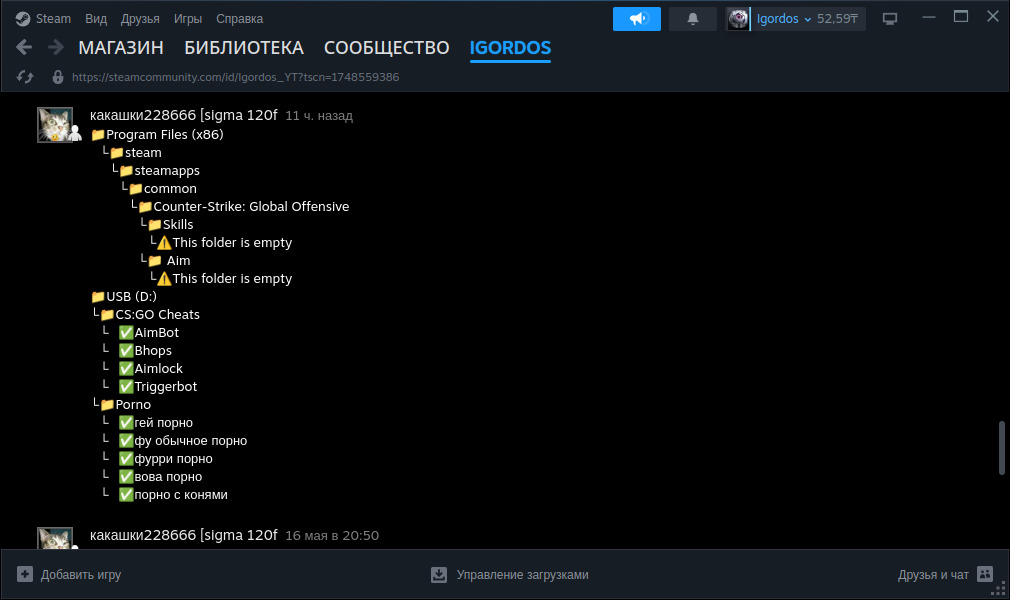Click 'Counter-Strike: Global Offensive' text
The width and height of the screenshot is (1010, 600).
pyautogui.click(x=251, y=207)
